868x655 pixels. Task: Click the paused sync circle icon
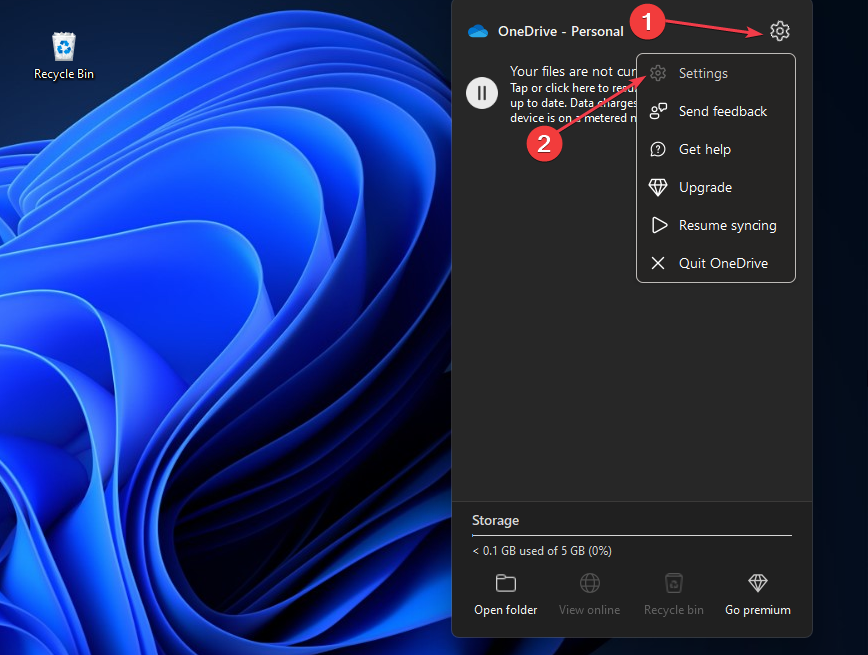click(482, 92)
